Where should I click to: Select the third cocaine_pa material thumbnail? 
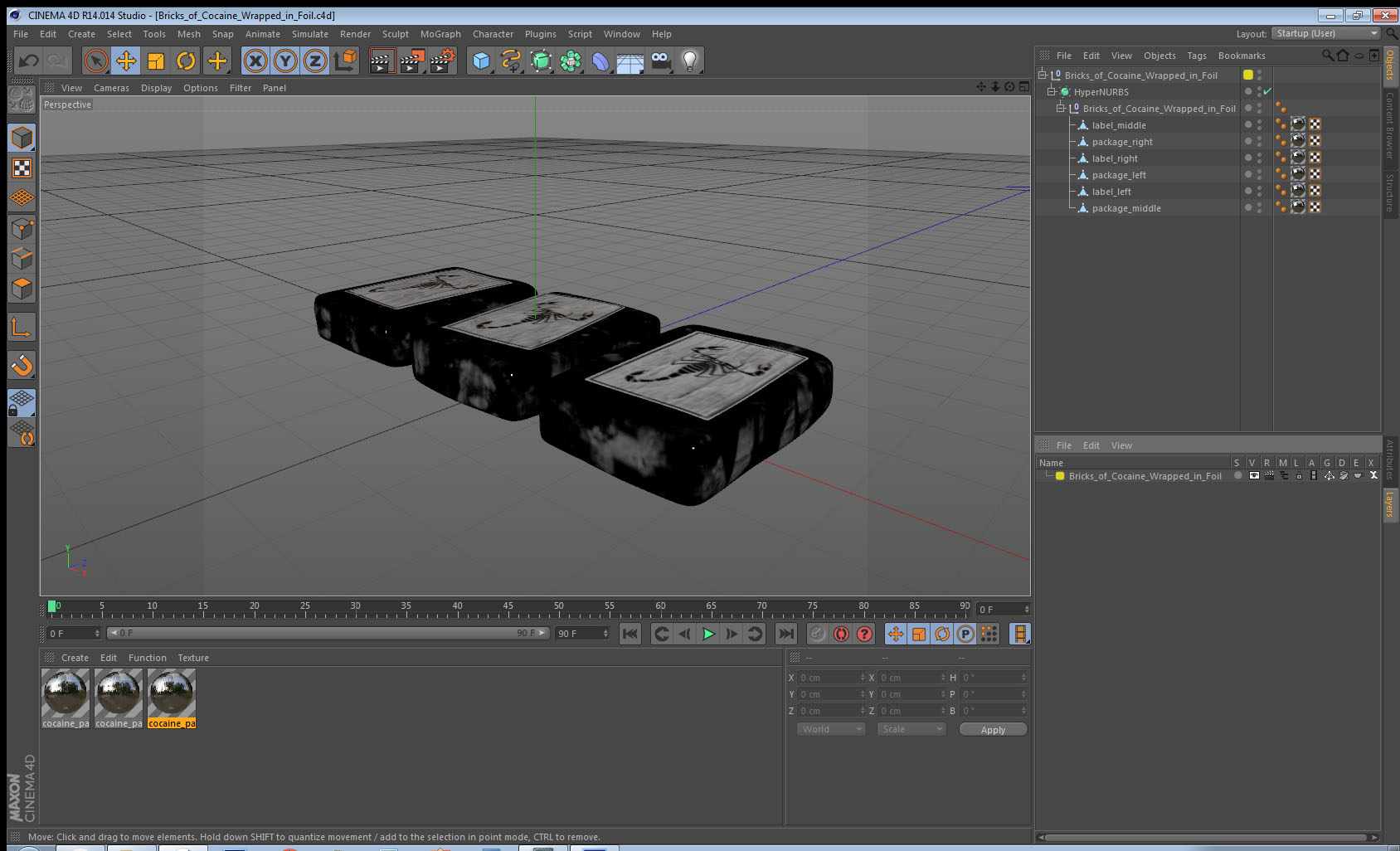[172, 698]
